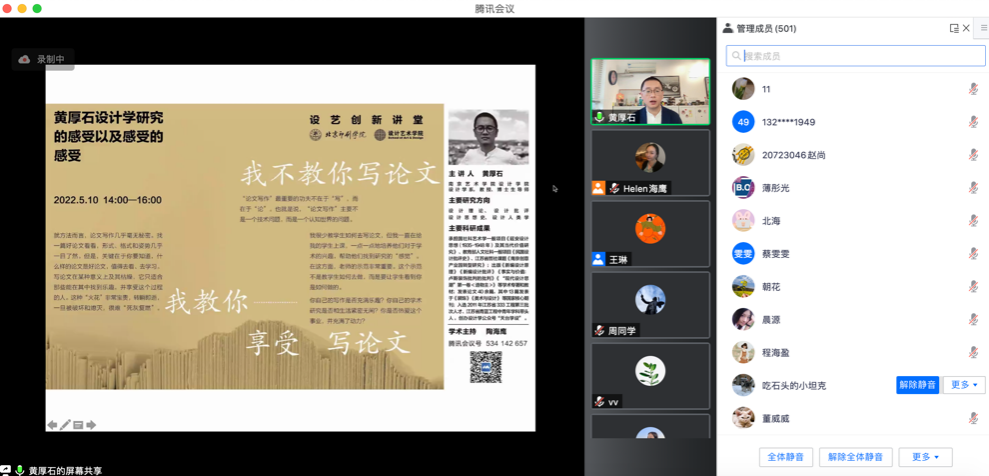The image size is (989, 476).
Task: Click the 录制中 recording indicator
Action: (42, 60)
